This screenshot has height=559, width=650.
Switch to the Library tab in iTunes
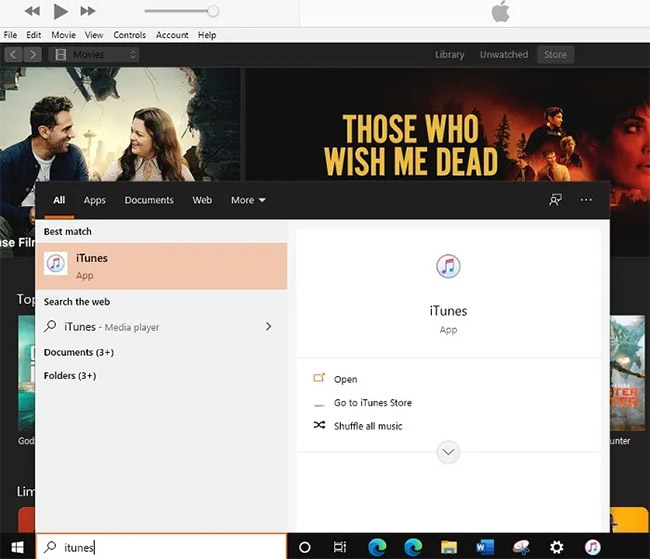449,54
